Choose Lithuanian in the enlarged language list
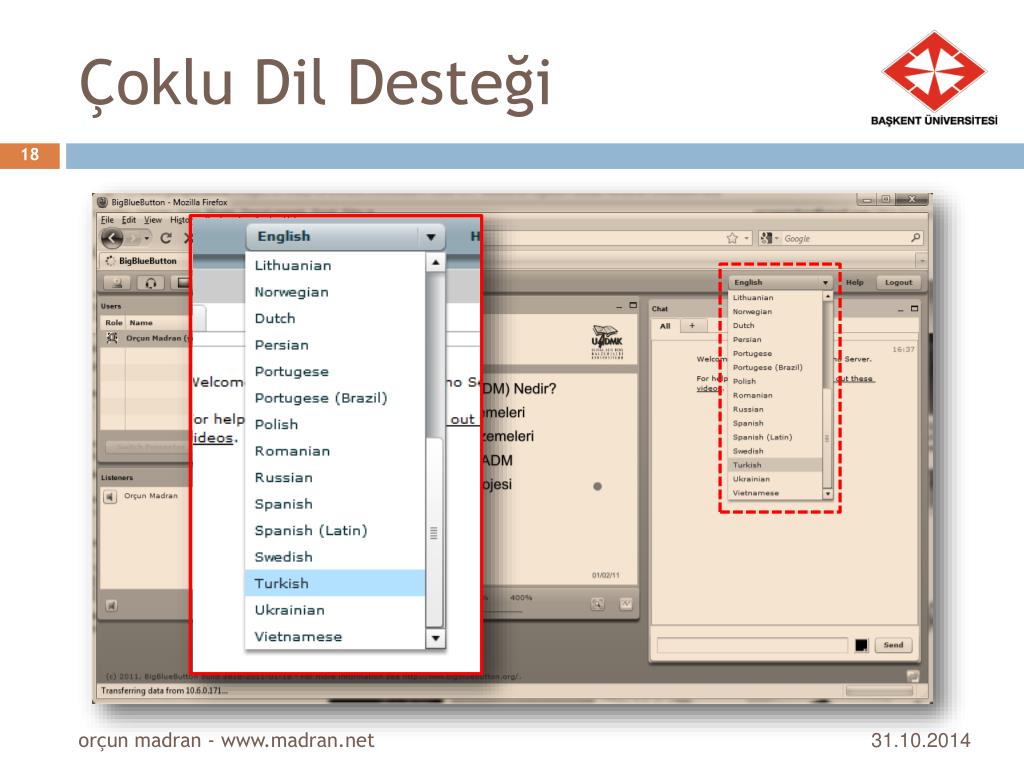Screen dimensions: 1024x768 335,265
